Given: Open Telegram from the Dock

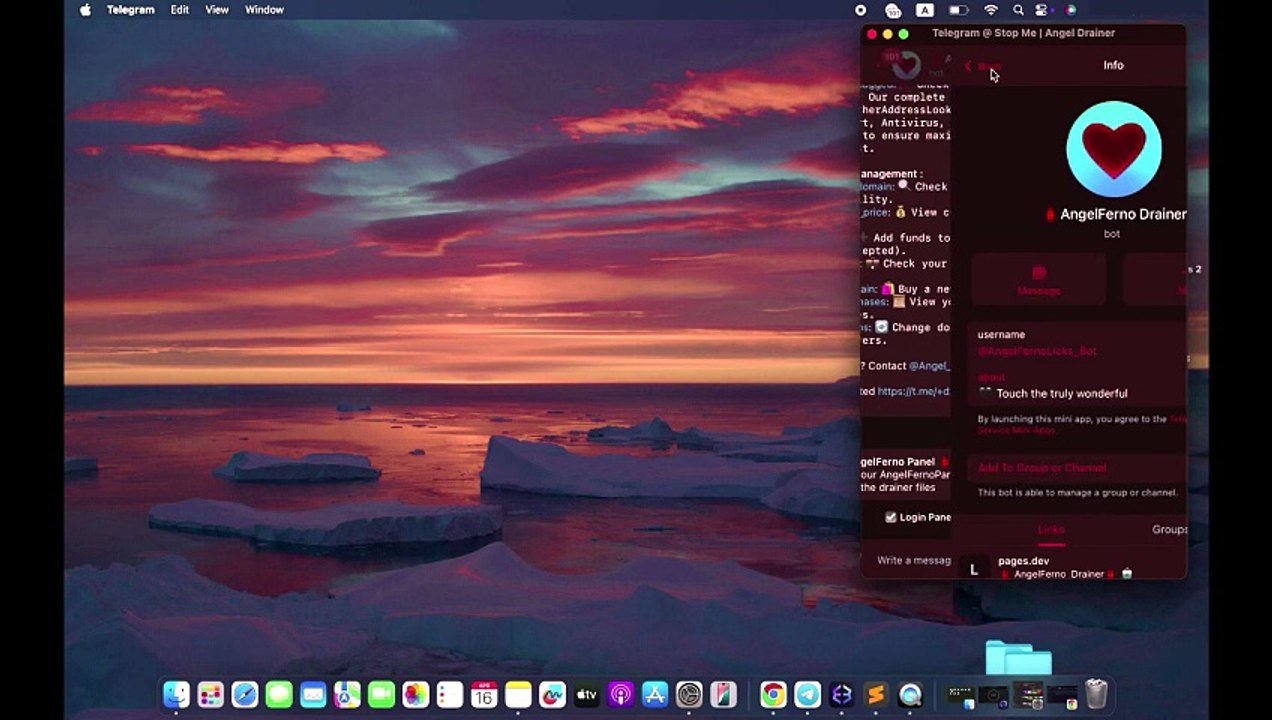Looking at the screenshot, I should [x=807, y=694].
